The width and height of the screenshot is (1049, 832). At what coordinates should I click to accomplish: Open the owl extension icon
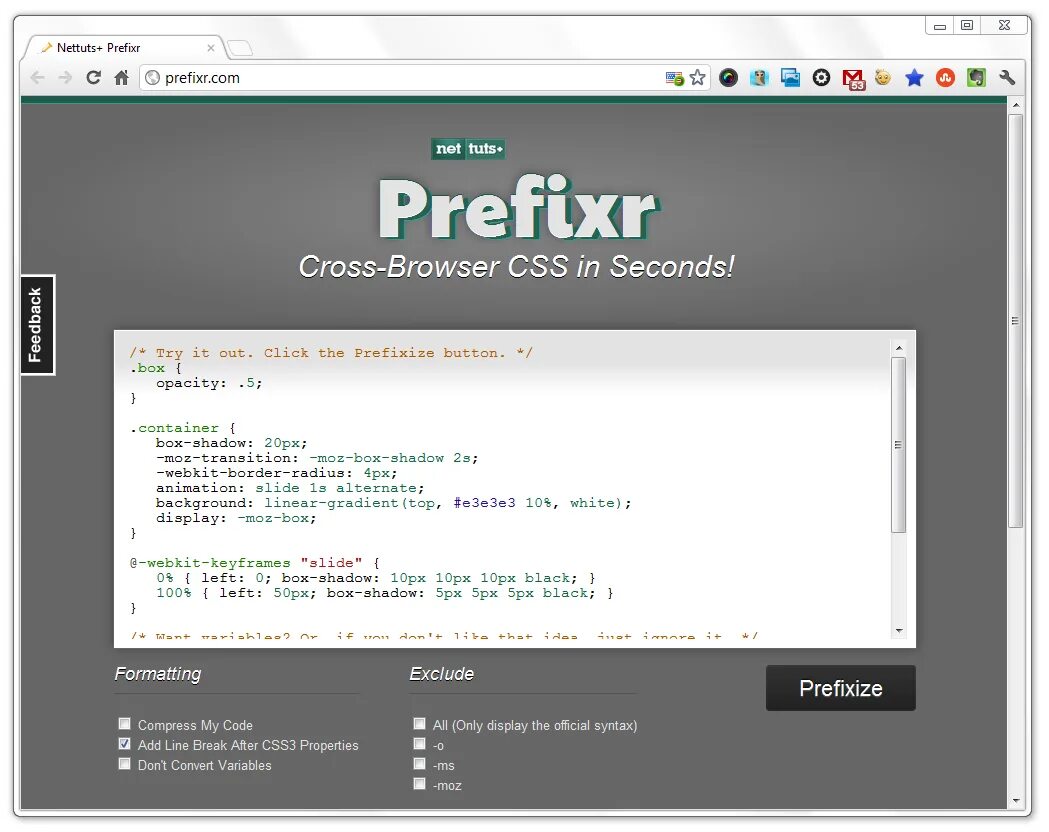point(759,78)
